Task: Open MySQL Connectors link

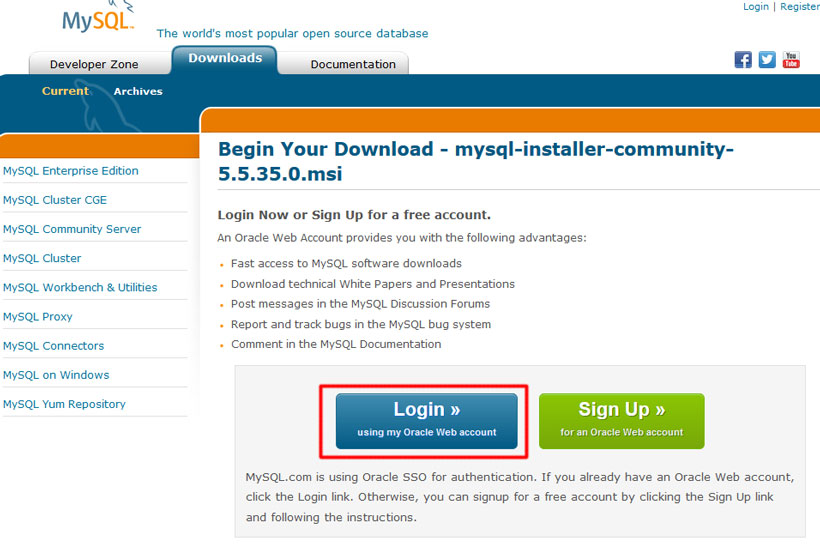Action: [53, 346]
